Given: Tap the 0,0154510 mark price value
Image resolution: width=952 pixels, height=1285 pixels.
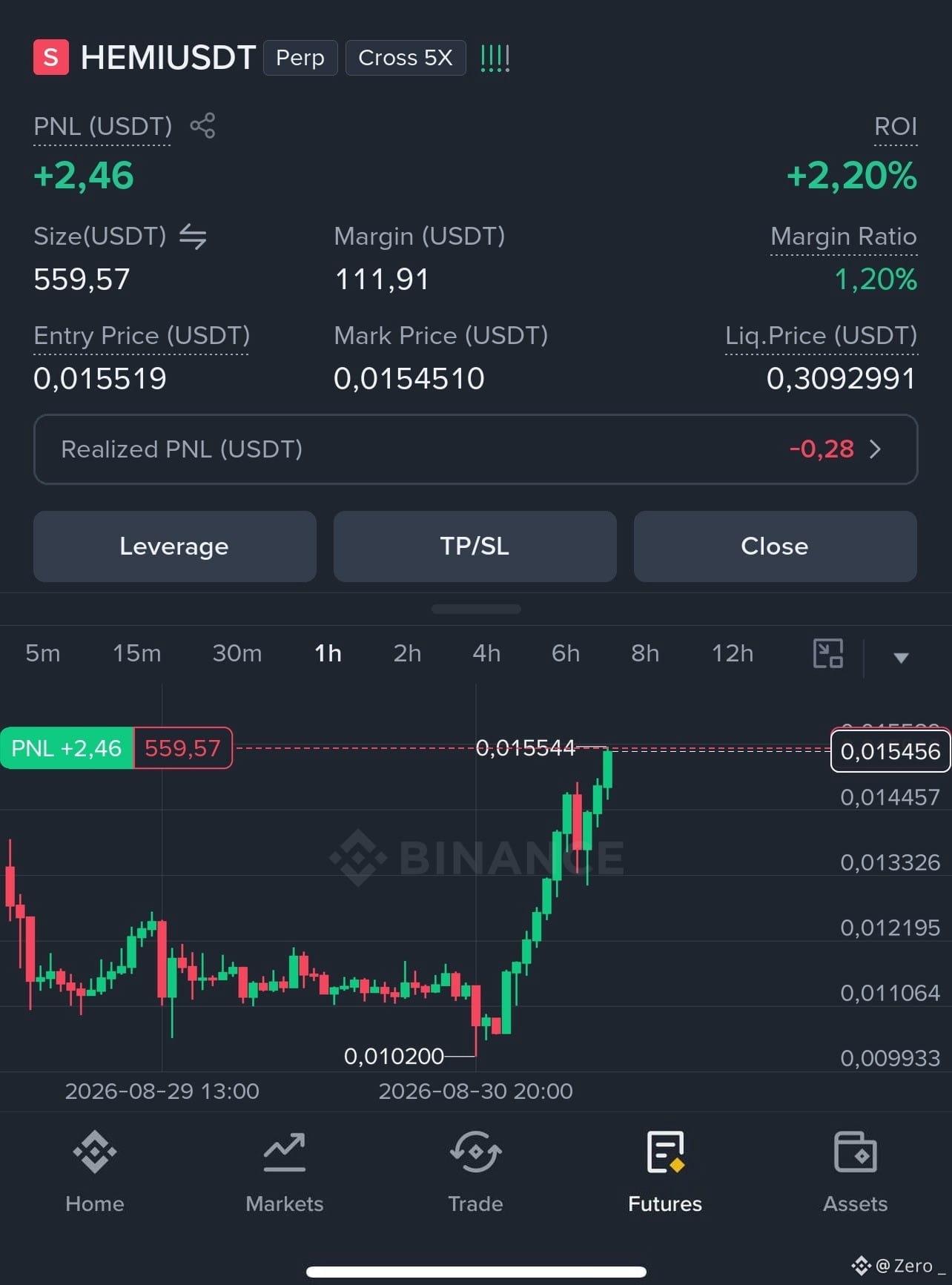Looking at the screenshot, I should point(409,379).
